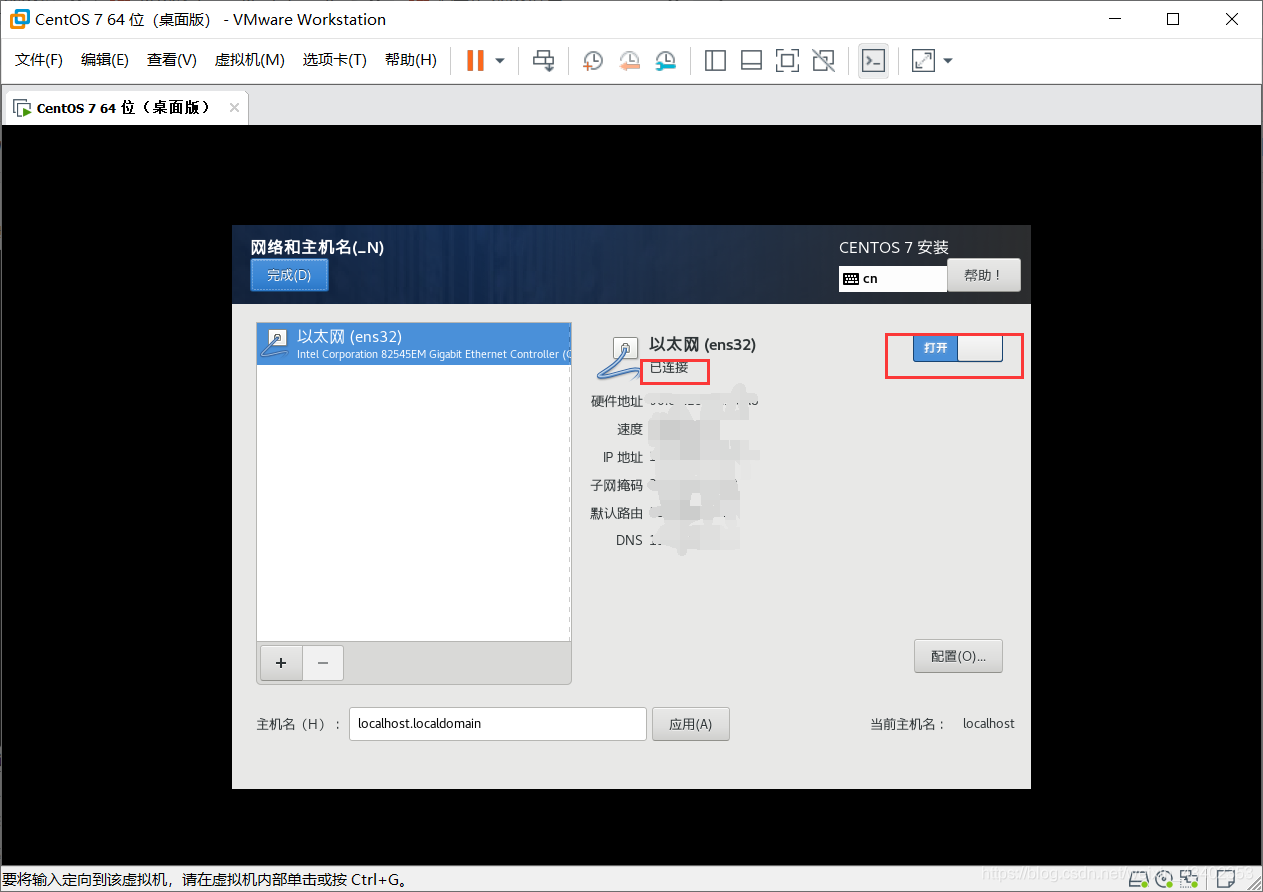Click the 硬件地址 label
The height and width of the screenshot is (892, 1263).
pyautogui.click(x=617, y=402)
